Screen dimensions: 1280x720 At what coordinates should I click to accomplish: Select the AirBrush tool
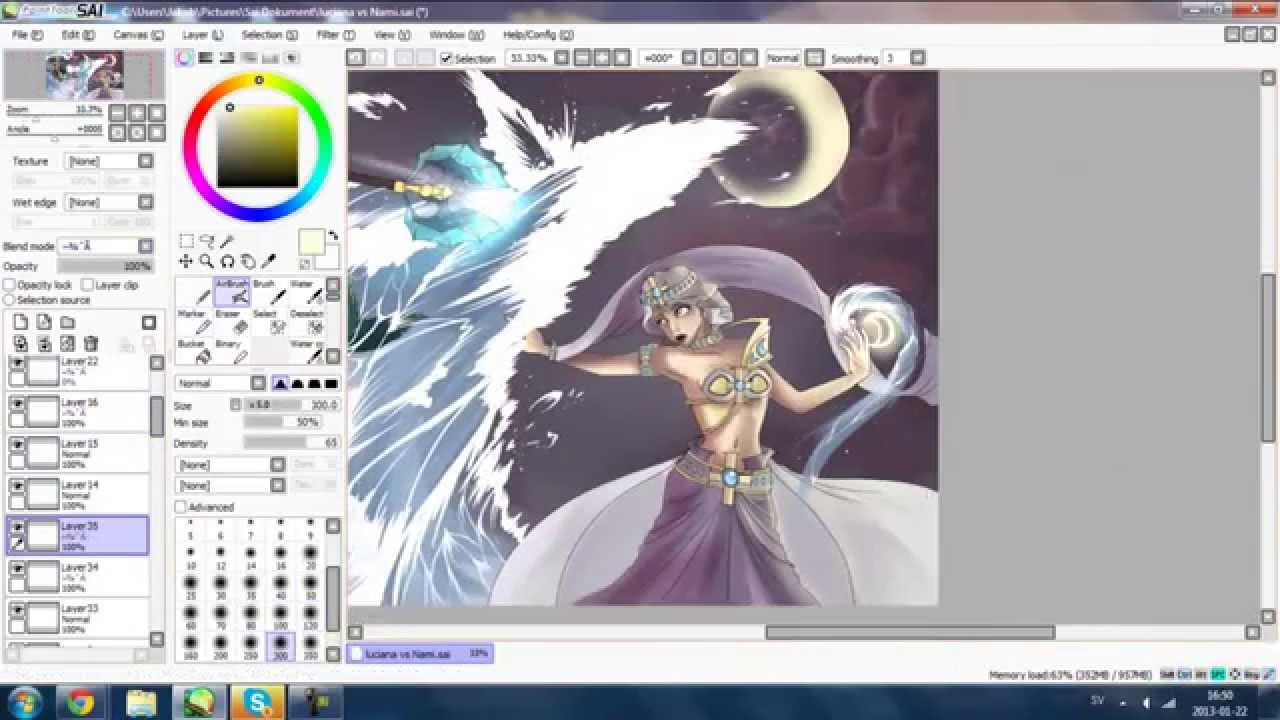231,291
